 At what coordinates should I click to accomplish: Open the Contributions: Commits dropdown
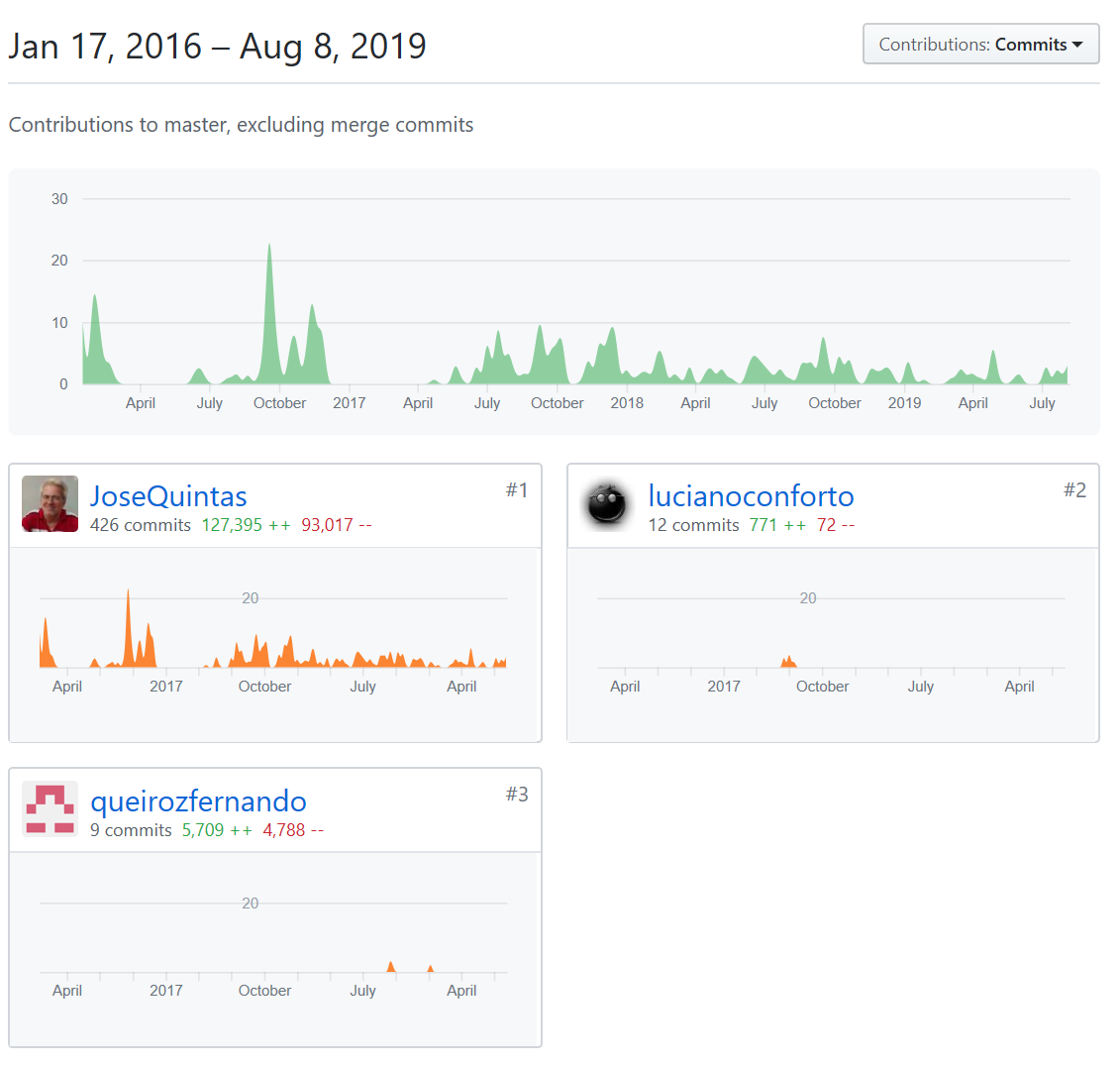980,45
